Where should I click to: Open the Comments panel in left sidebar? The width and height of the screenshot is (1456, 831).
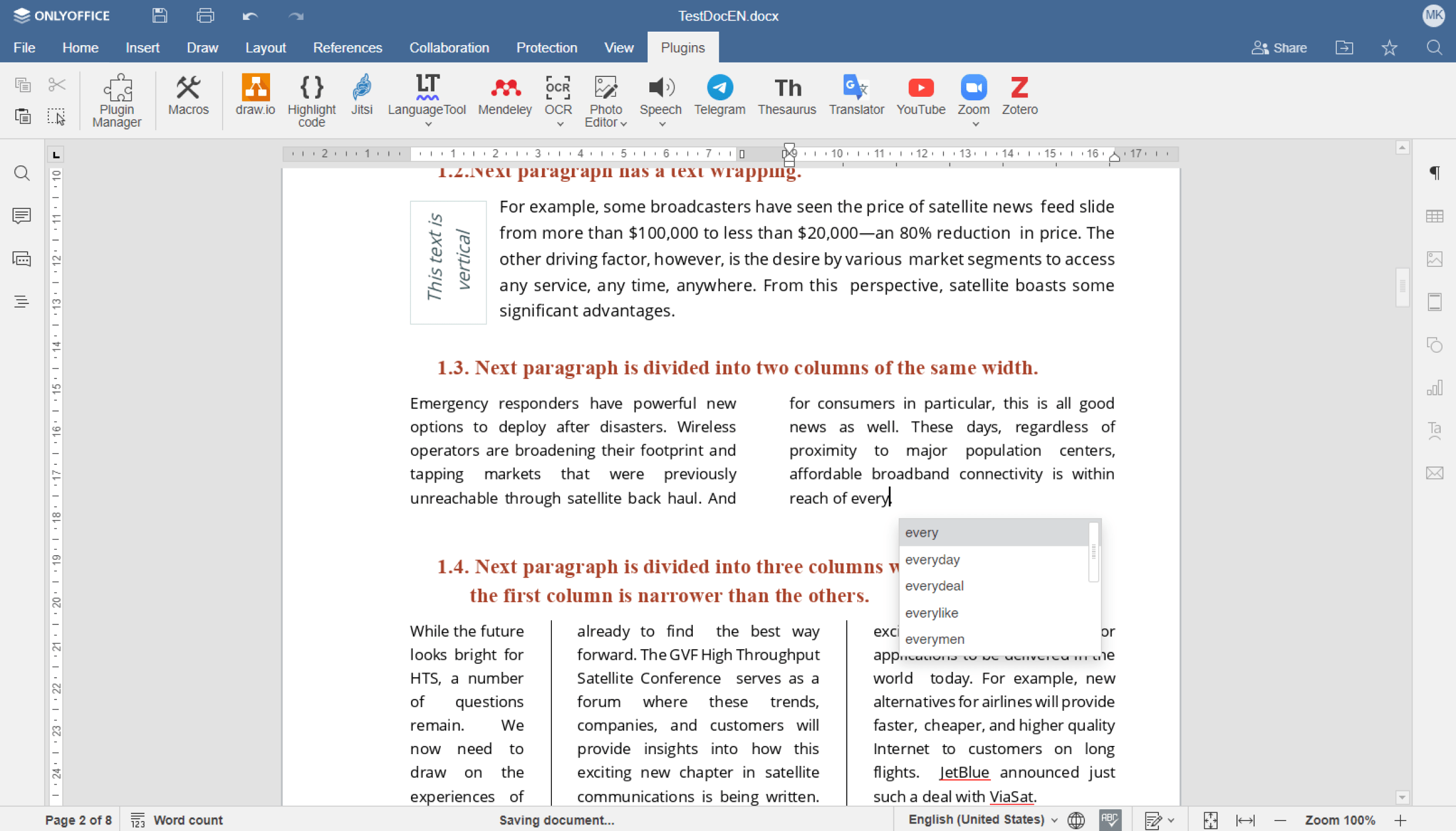pyautogui.click(x=22, y=215)
